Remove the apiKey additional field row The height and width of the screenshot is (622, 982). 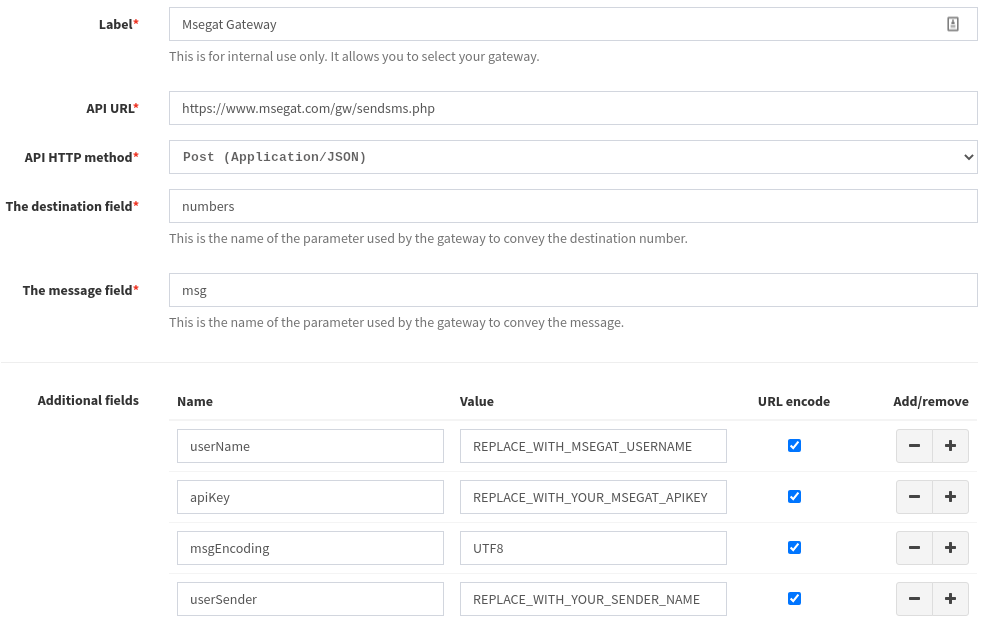pos(914,497)
